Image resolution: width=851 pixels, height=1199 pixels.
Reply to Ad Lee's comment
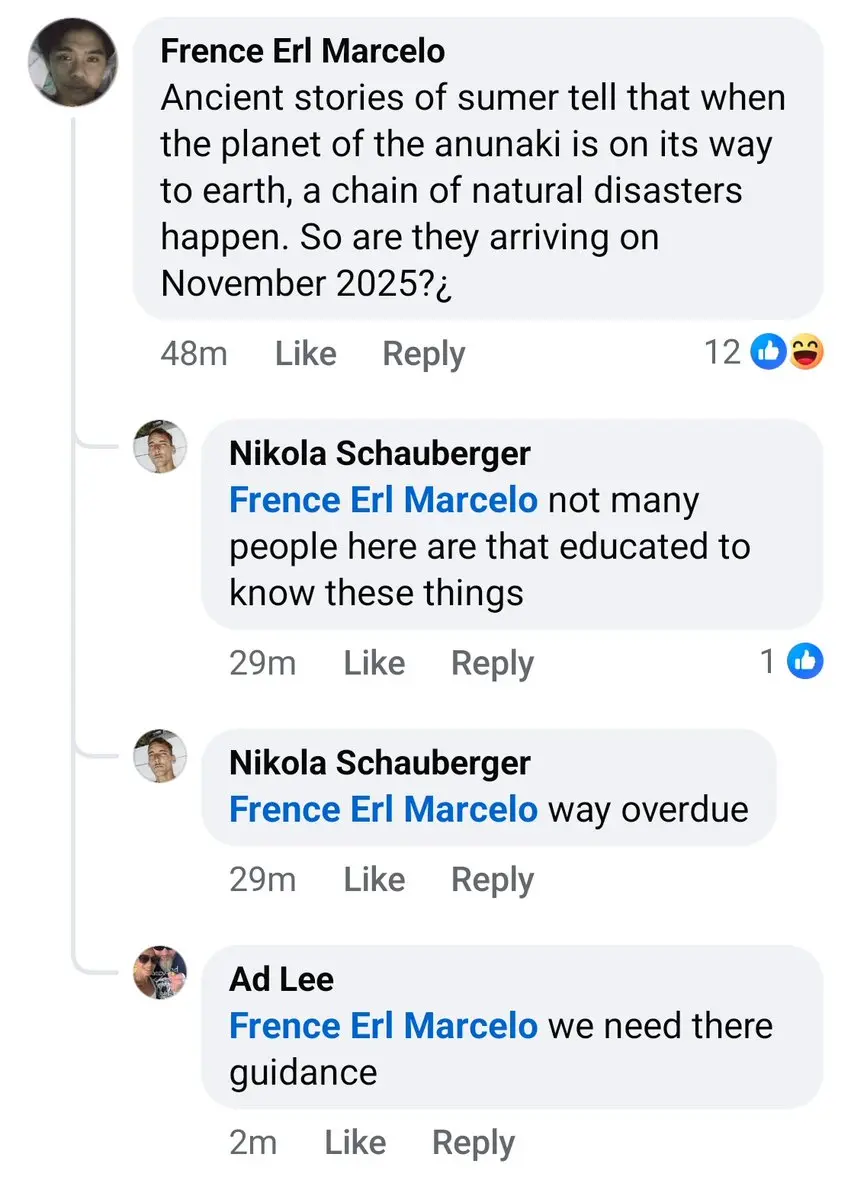[473, 1143]
